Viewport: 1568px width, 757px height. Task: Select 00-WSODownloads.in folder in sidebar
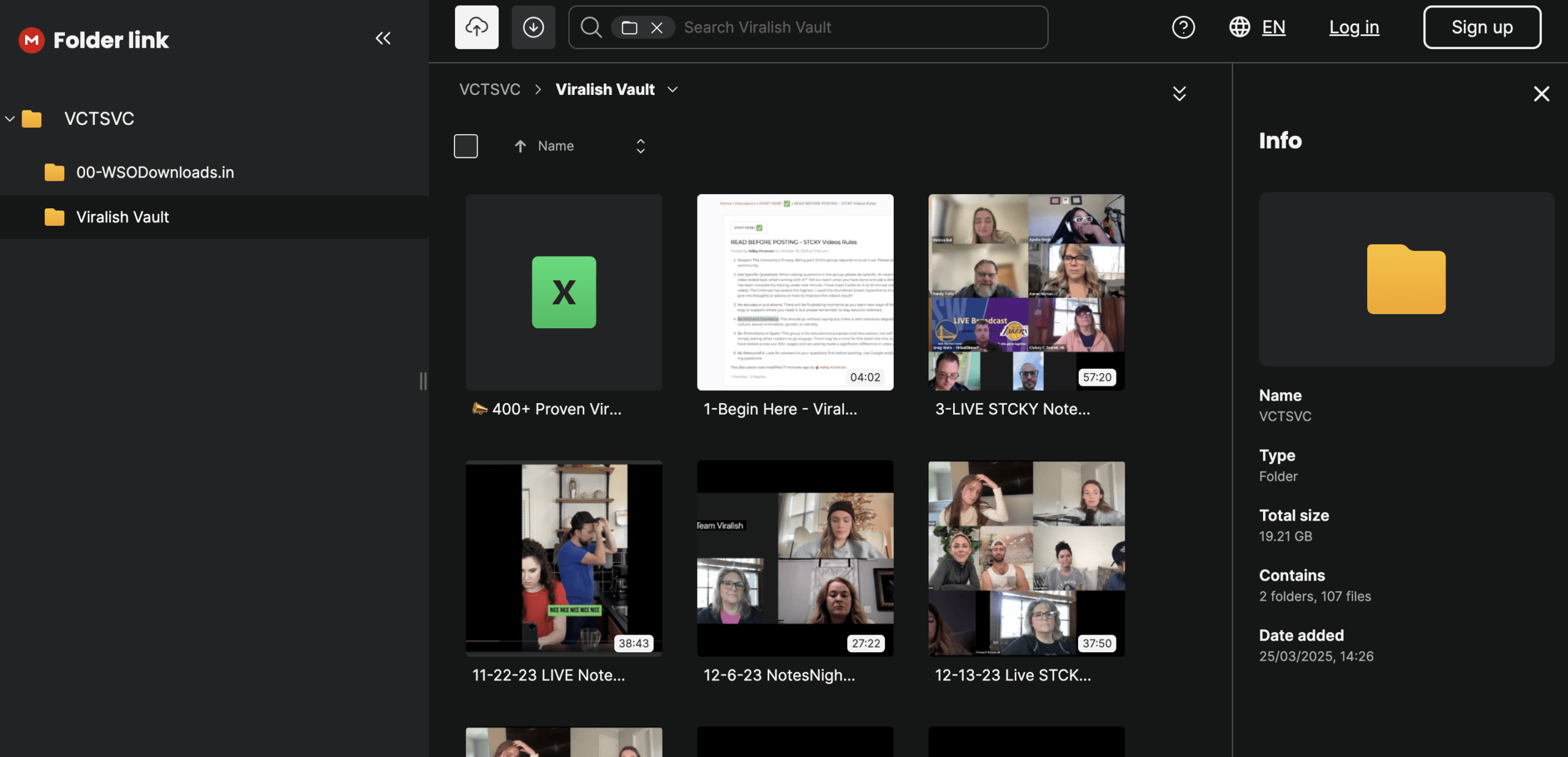click(154, 173)
